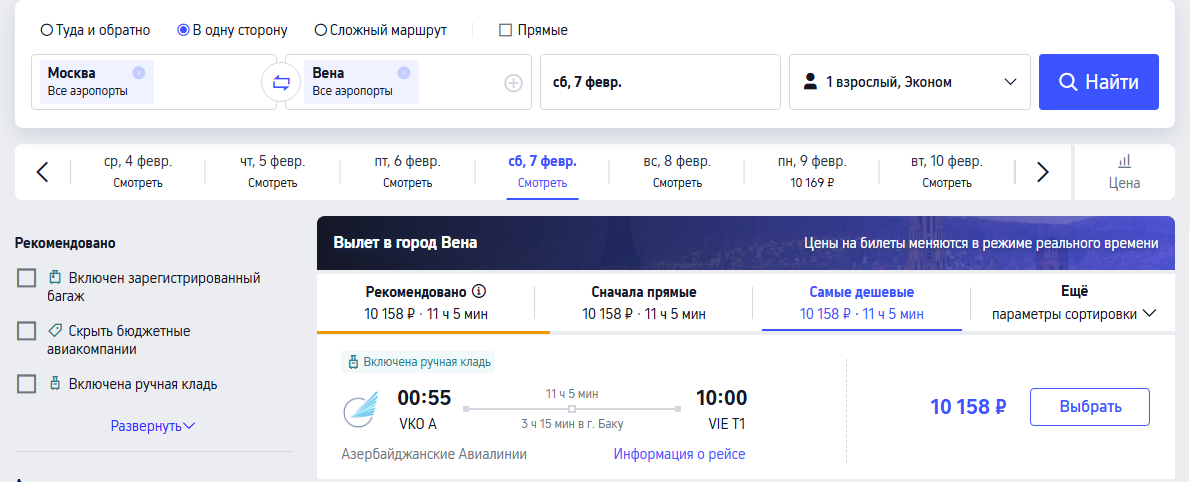Expand Развернуть filter list
Viewport: 1190px width, 482px height.
pos(153,426)
